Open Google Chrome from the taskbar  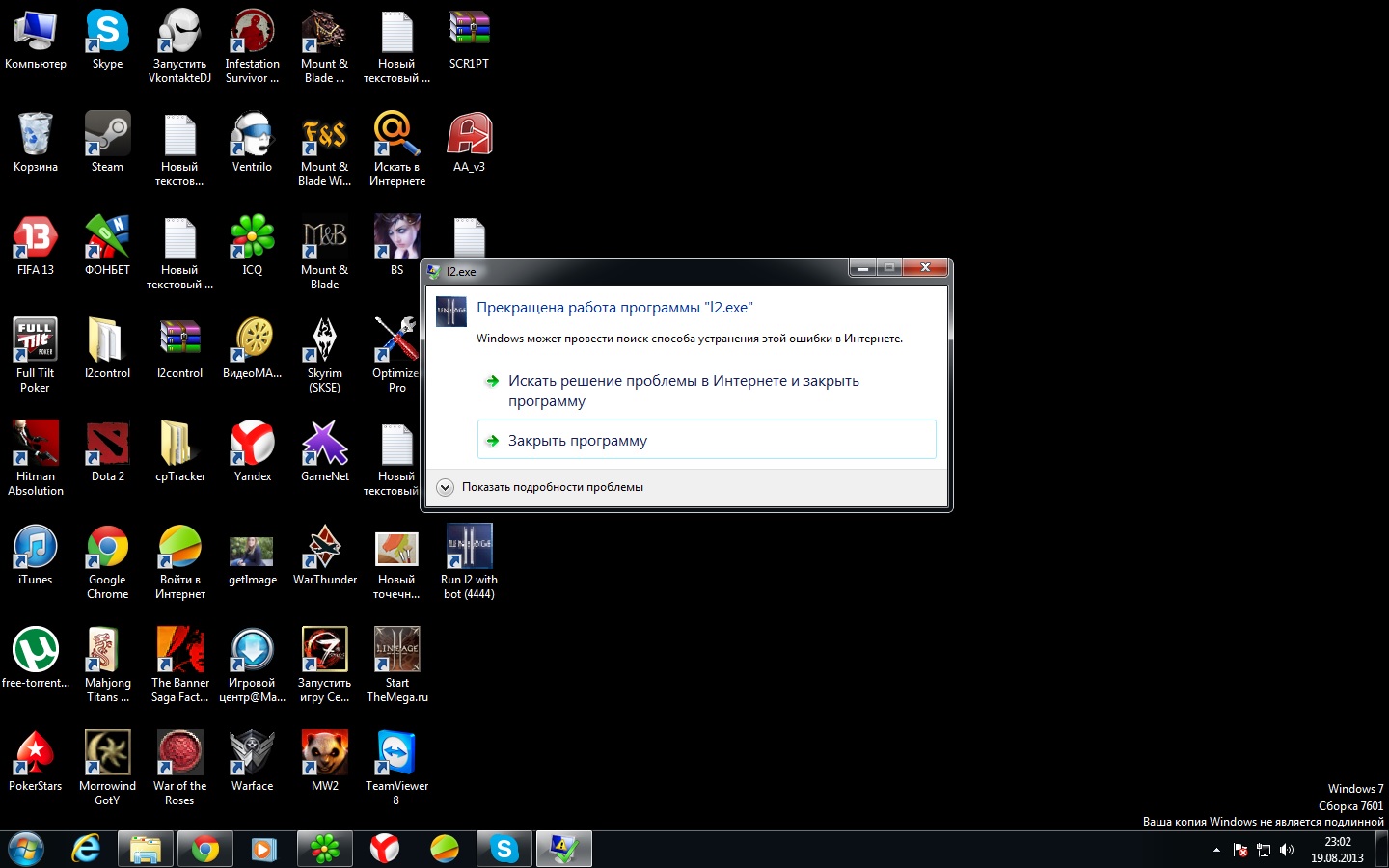click(x=205, y=850)
